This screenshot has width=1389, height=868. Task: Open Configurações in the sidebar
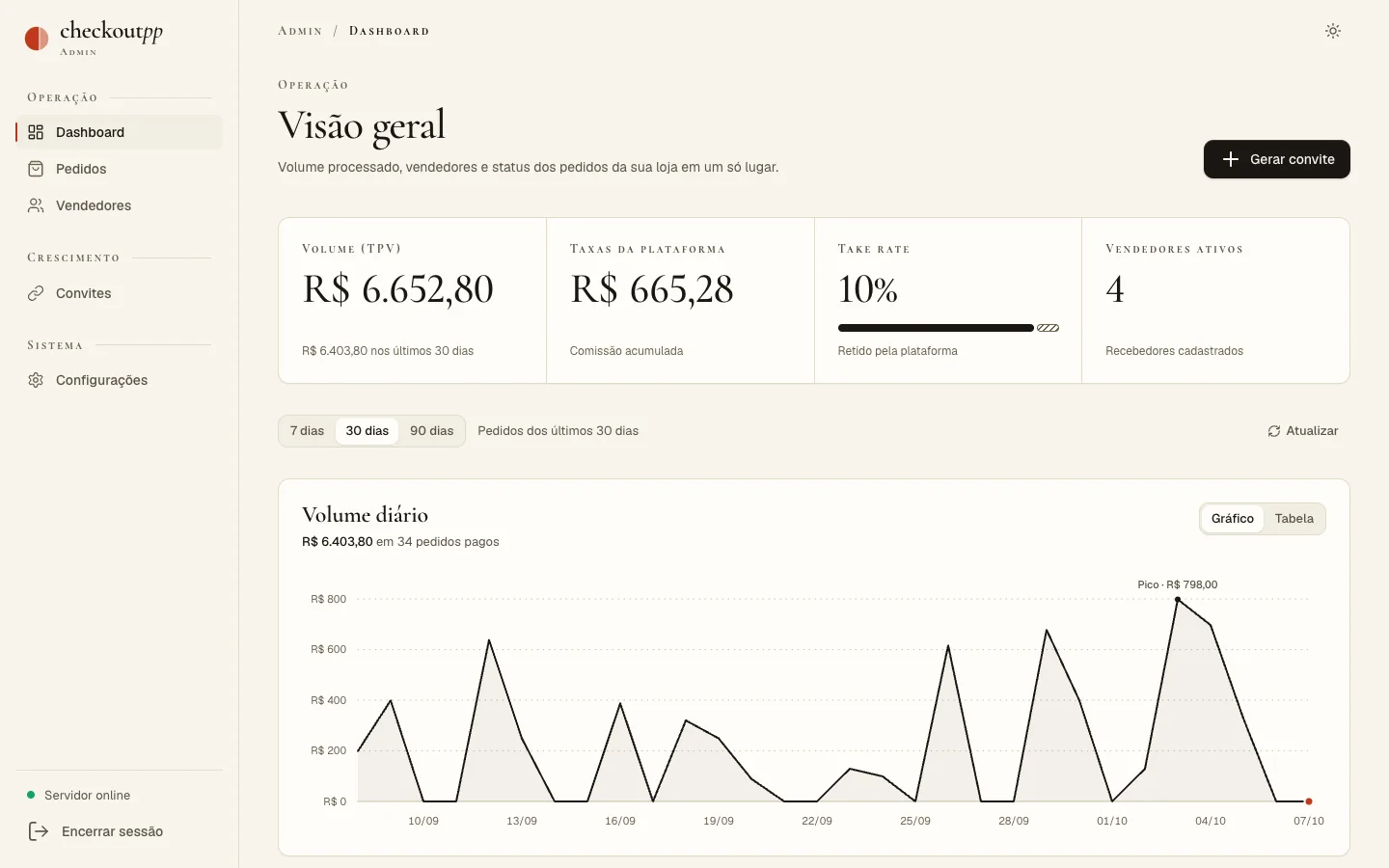click(119, 380)
